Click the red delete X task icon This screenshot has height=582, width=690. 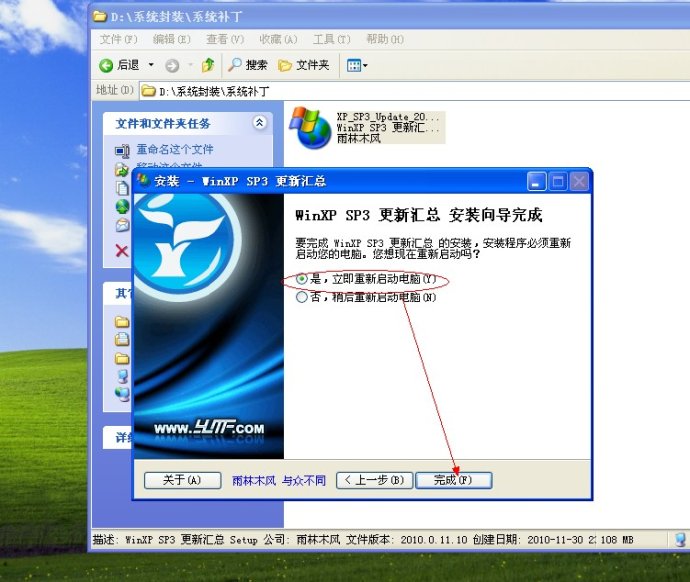point(122,251)
